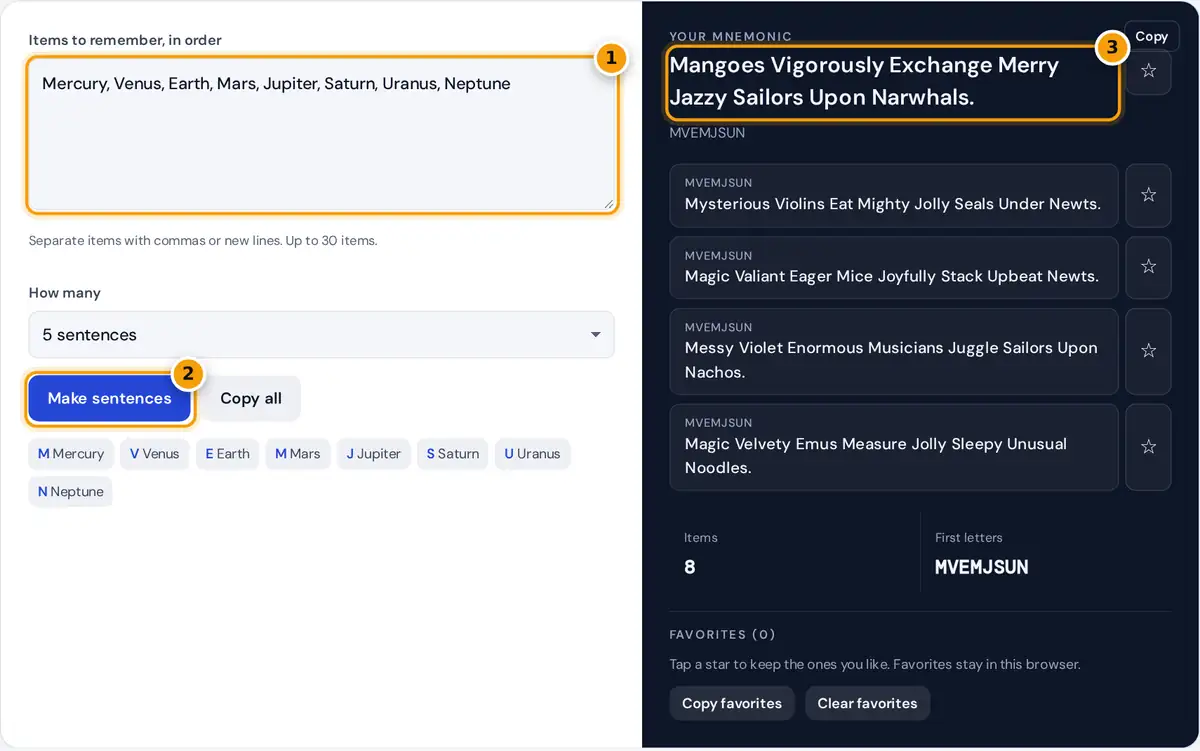The image size is (1200, 751).
Task: Click the items to remember text area
Action: (x=322, y=135)
